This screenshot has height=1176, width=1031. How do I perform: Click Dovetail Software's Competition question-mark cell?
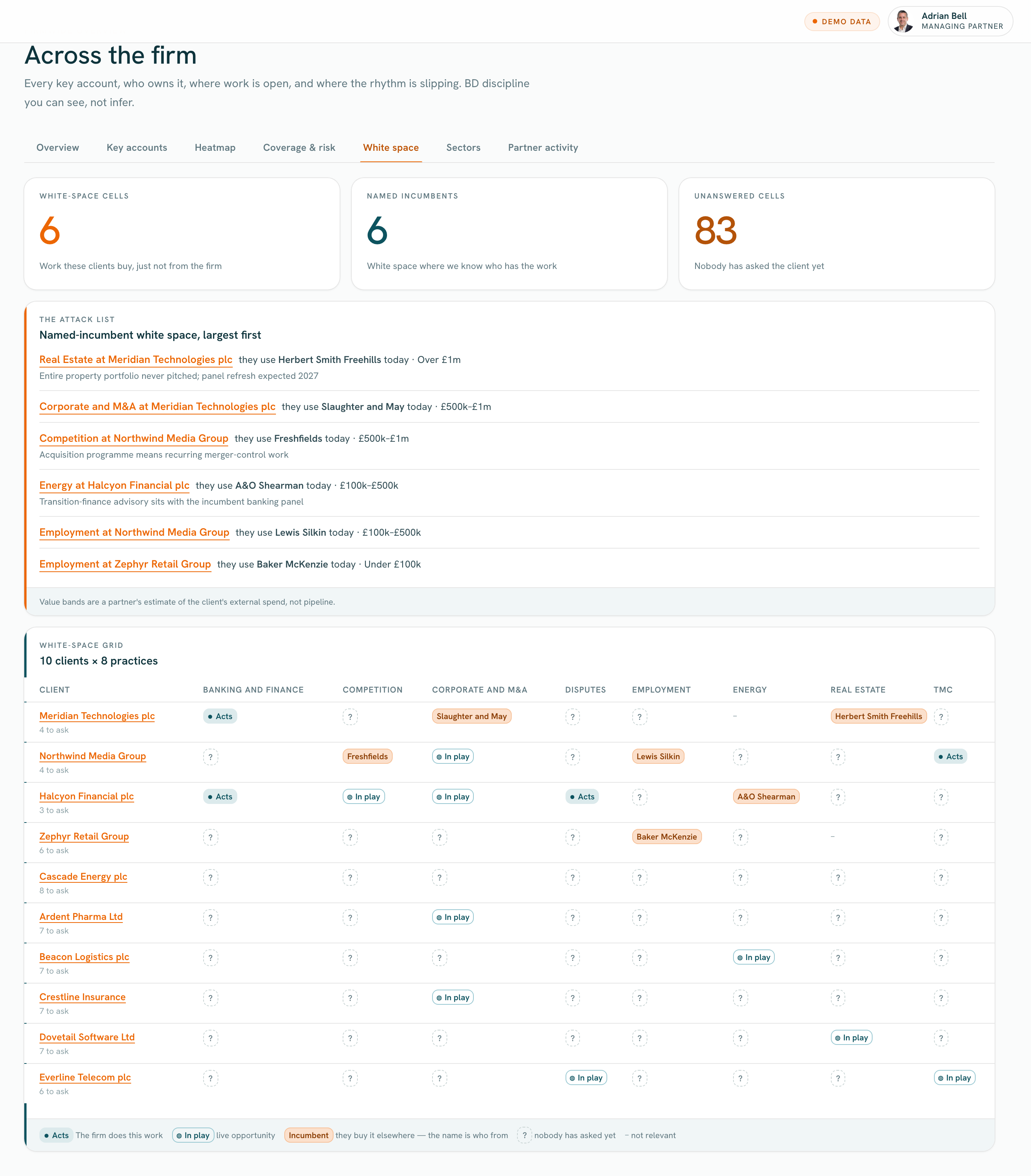350,1038
